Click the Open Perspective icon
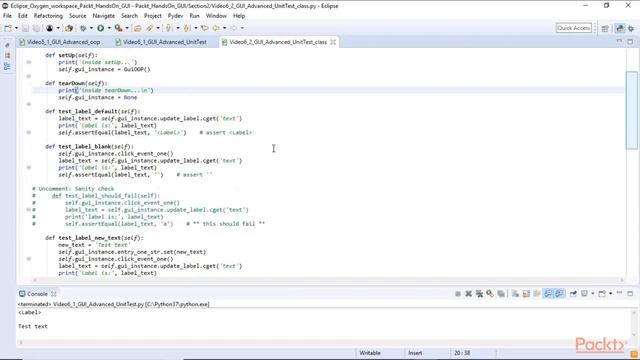The height and width of the screenshot is (360, 640). click(605, 28)
